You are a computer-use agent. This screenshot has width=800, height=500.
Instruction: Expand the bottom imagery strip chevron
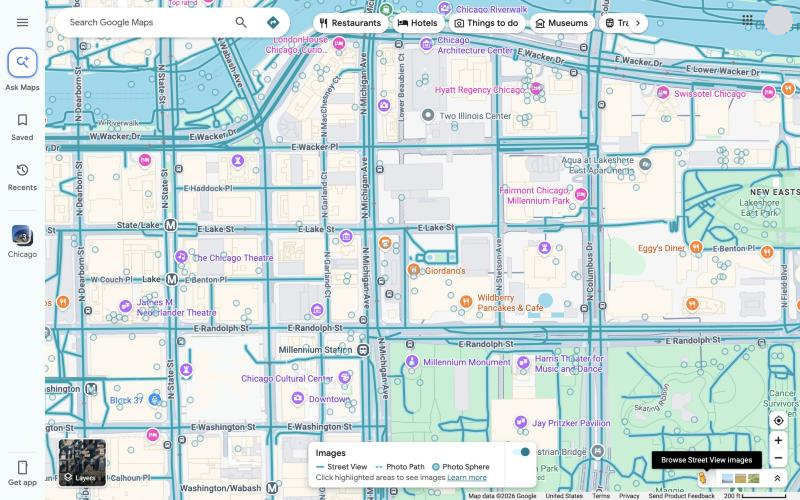coord(777,478)
